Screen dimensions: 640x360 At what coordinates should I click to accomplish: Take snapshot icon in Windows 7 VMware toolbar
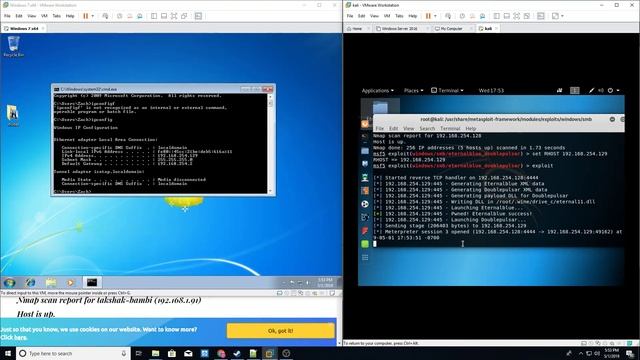tap(120, 16)
